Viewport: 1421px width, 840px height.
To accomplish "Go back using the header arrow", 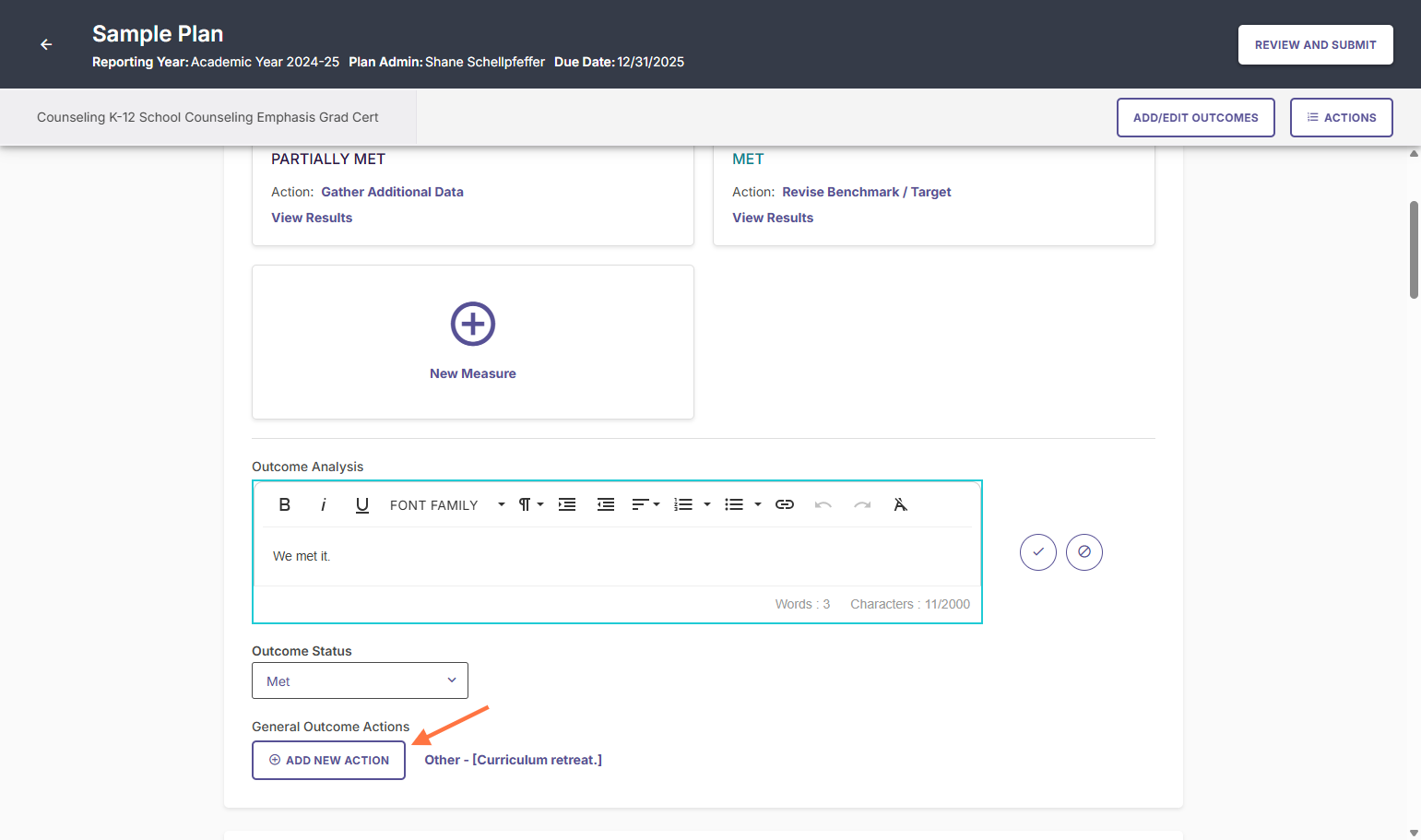I will (x=46, y=44).
